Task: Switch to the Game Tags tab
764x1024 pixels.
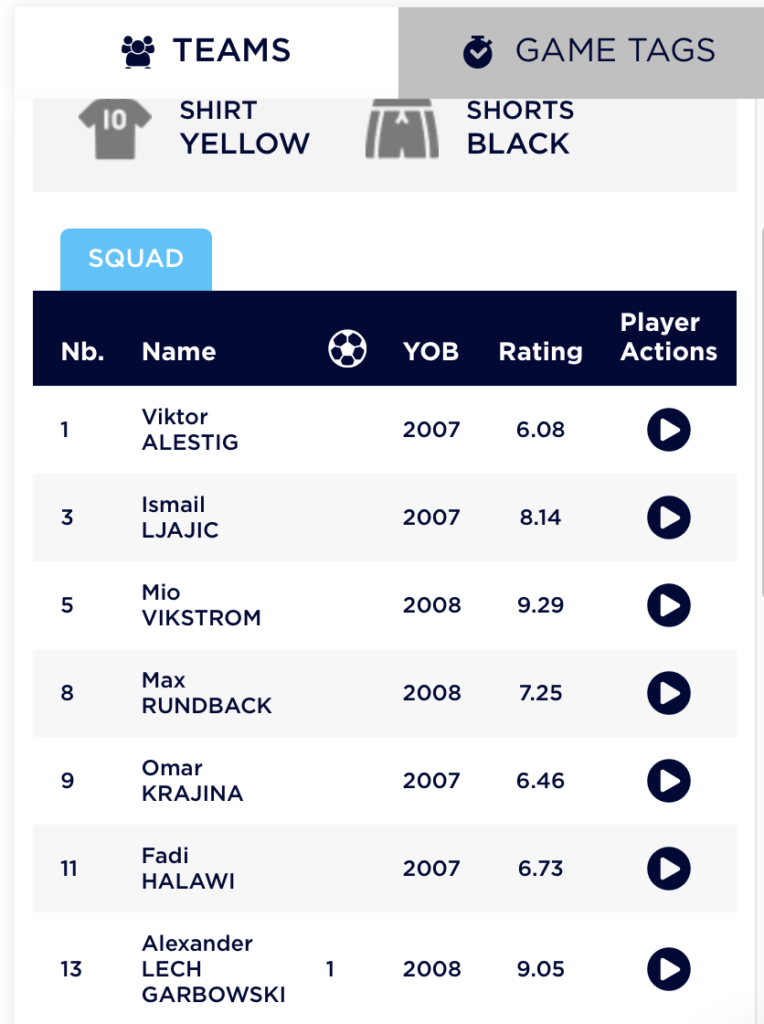Action: coord(581,52)
